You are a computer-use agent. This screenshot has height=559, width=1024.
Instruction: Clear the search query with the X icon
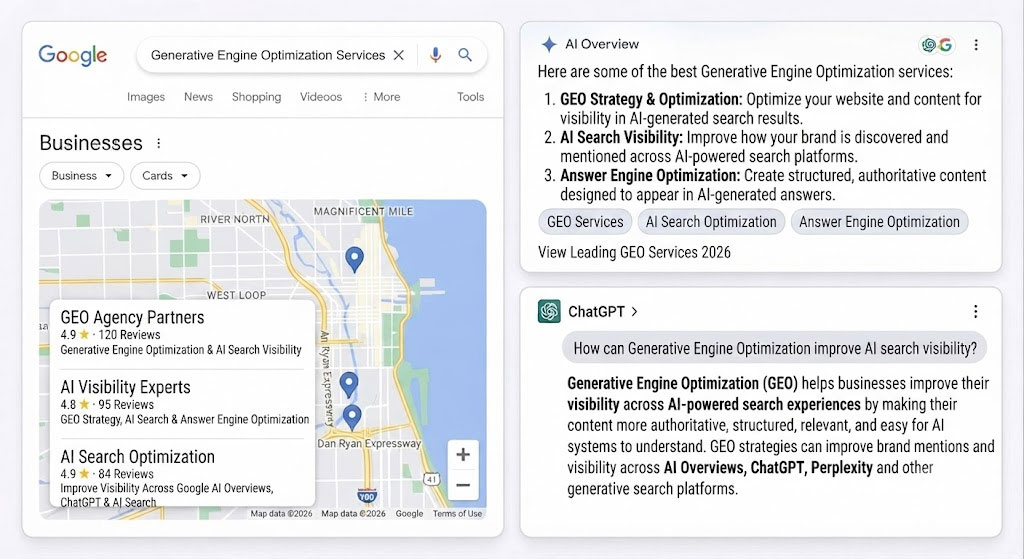pos(398,56)
